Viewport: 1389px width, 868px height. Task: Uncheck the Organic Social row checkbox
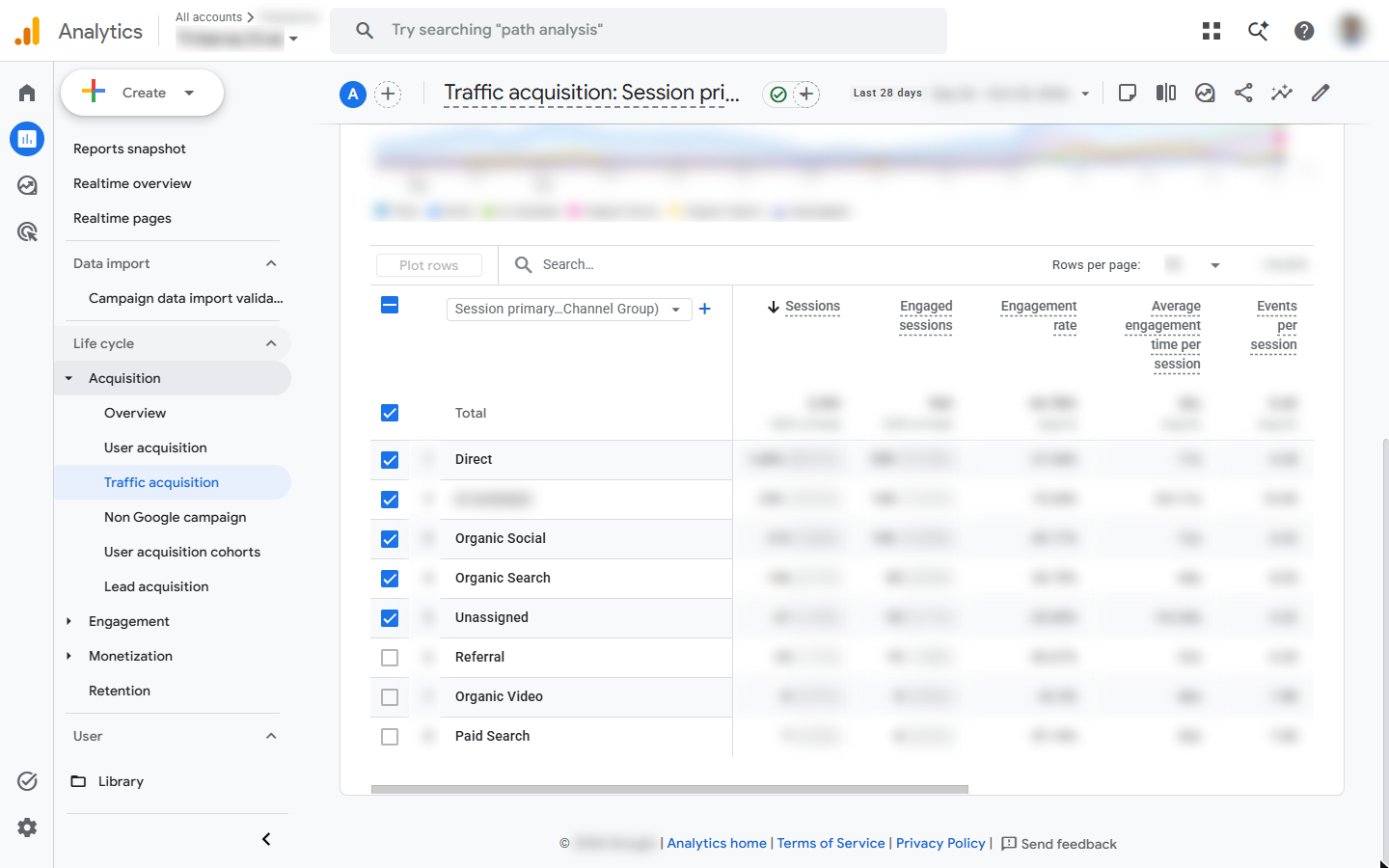point(390,539)
